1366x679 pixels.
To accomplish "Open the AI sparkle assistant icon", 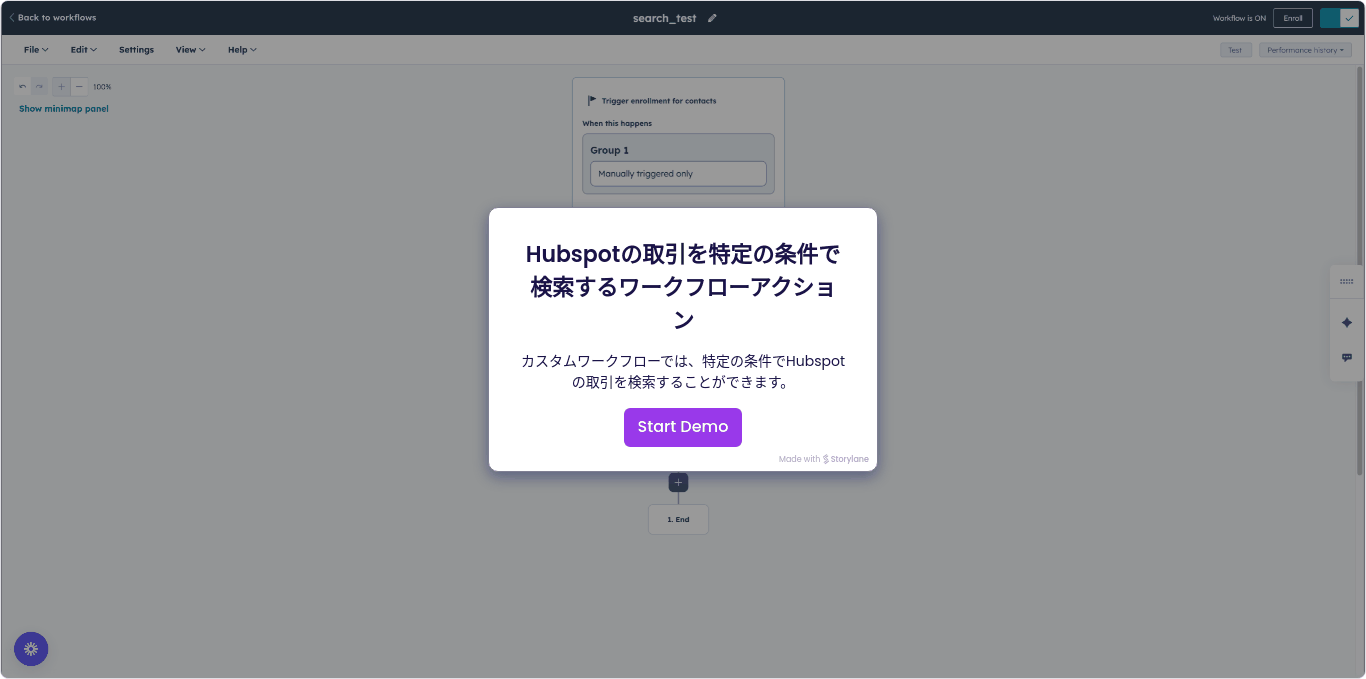I will [x=1346, y=323].
